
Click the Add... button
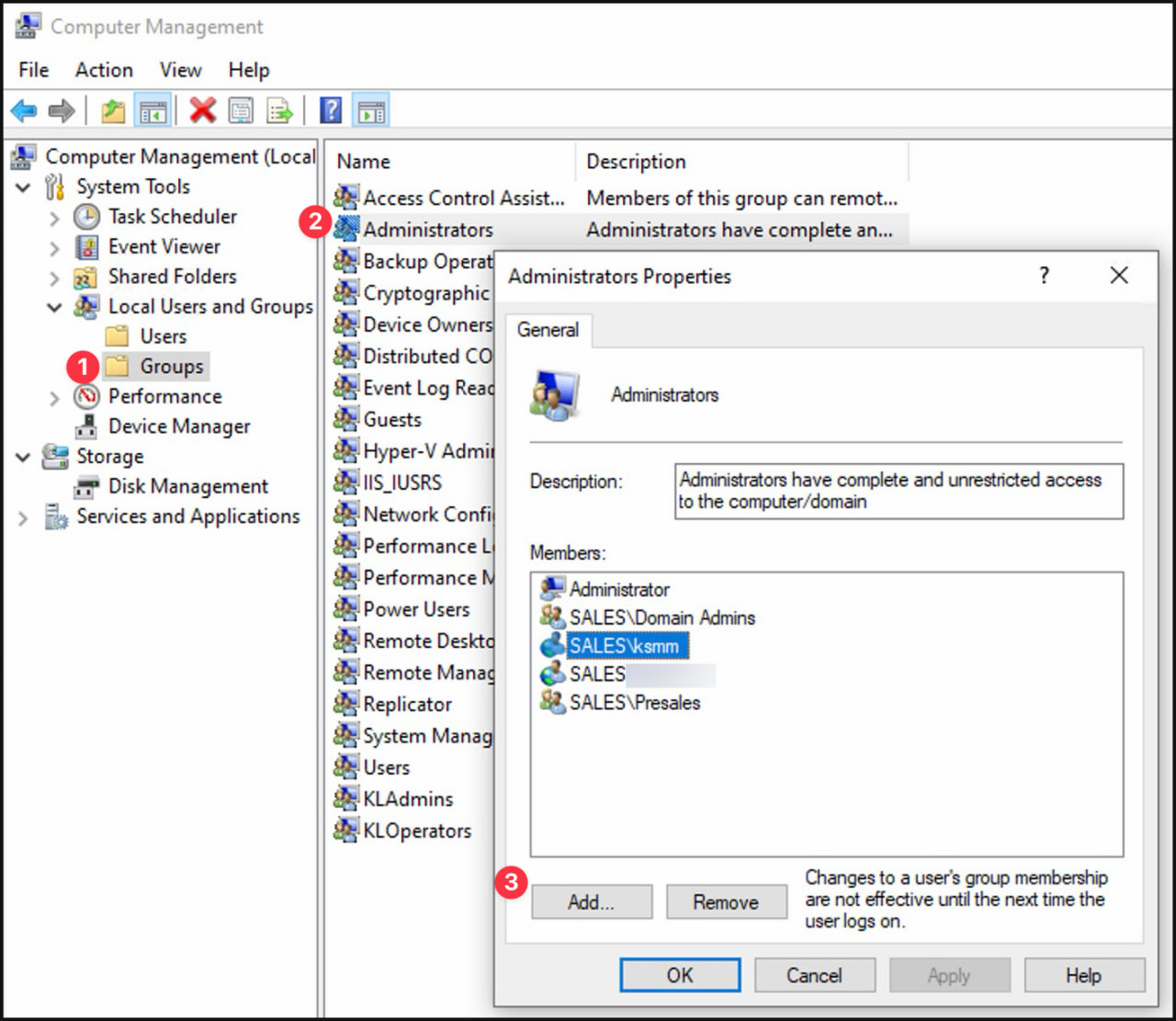[592, 902]
